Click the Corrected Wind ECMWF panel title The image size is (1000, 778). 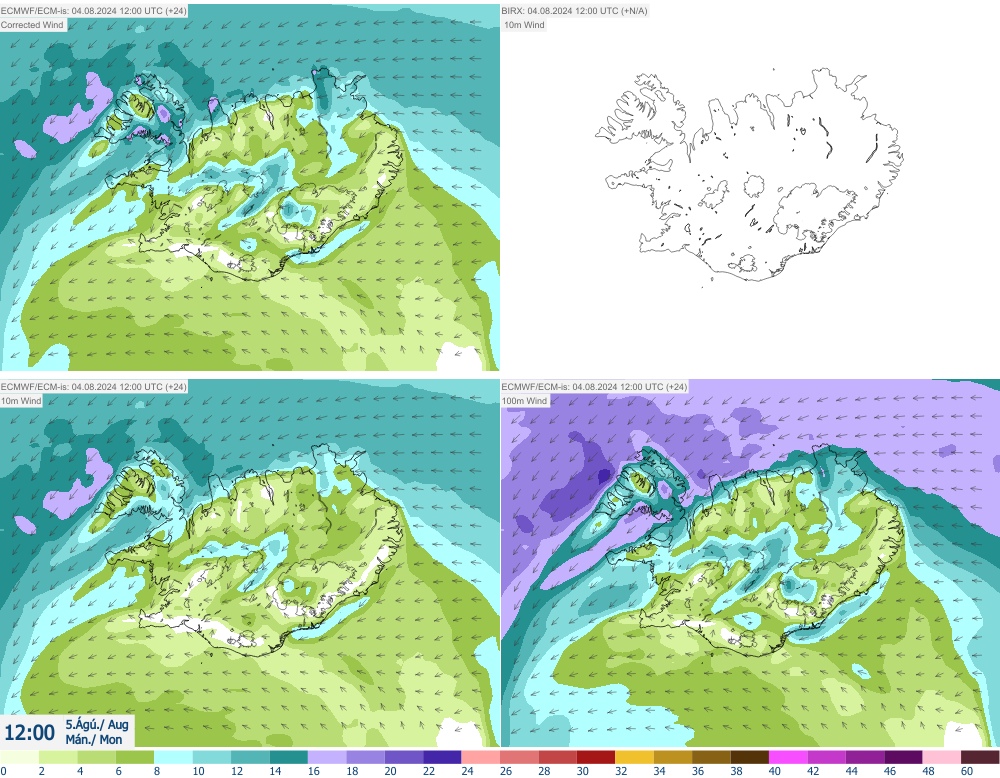click(x=94, y=11)
